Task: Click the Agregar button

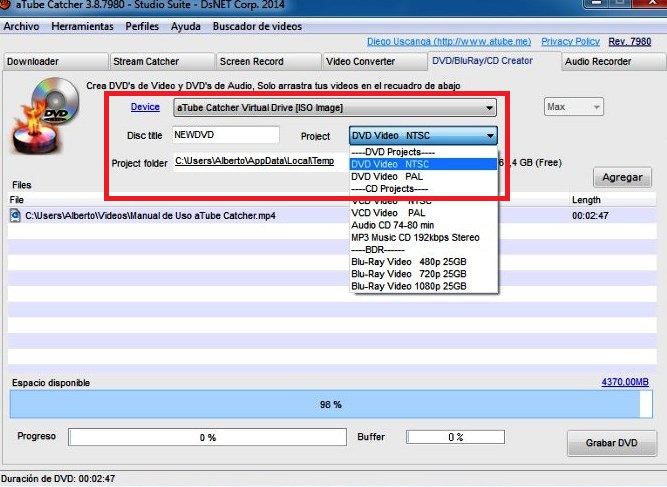Action: [x=622, y=177]
